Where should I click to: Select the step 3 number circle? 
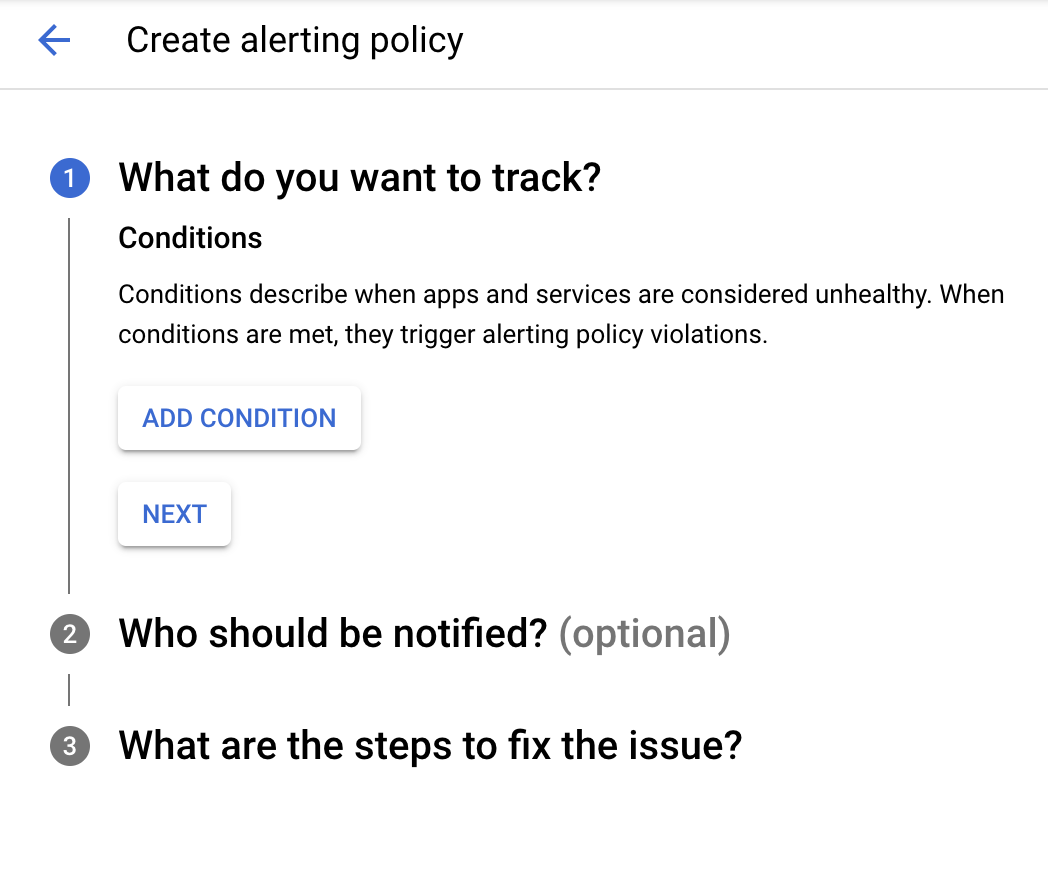(x=69, y=746)
